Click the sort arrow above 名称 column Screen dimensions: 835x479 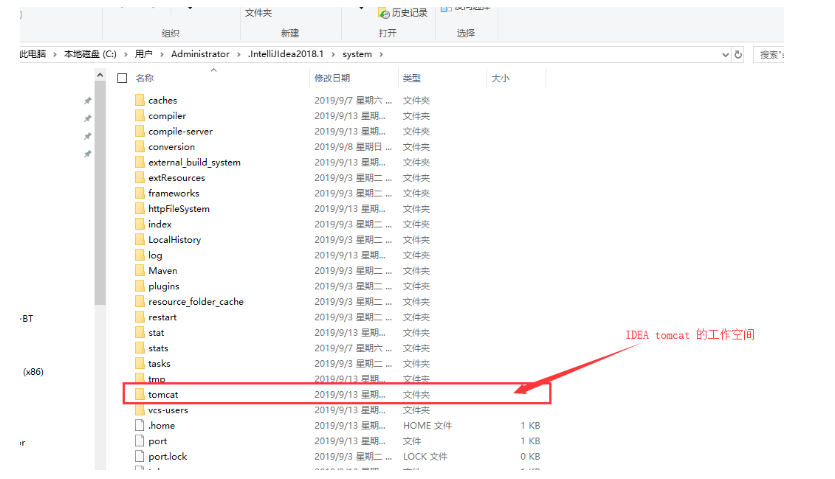214,70
